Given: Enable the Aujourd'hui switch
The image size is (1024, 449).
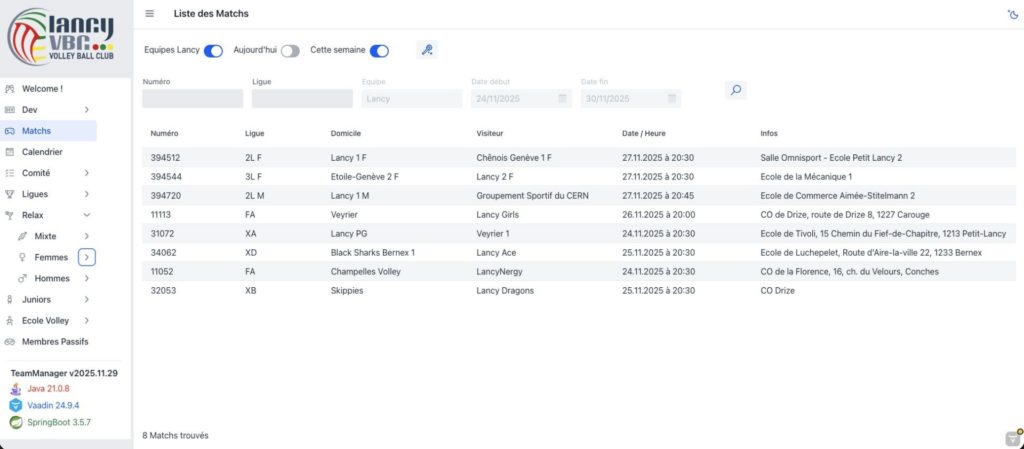Looking at the screenshot, I should click(290, 51).
